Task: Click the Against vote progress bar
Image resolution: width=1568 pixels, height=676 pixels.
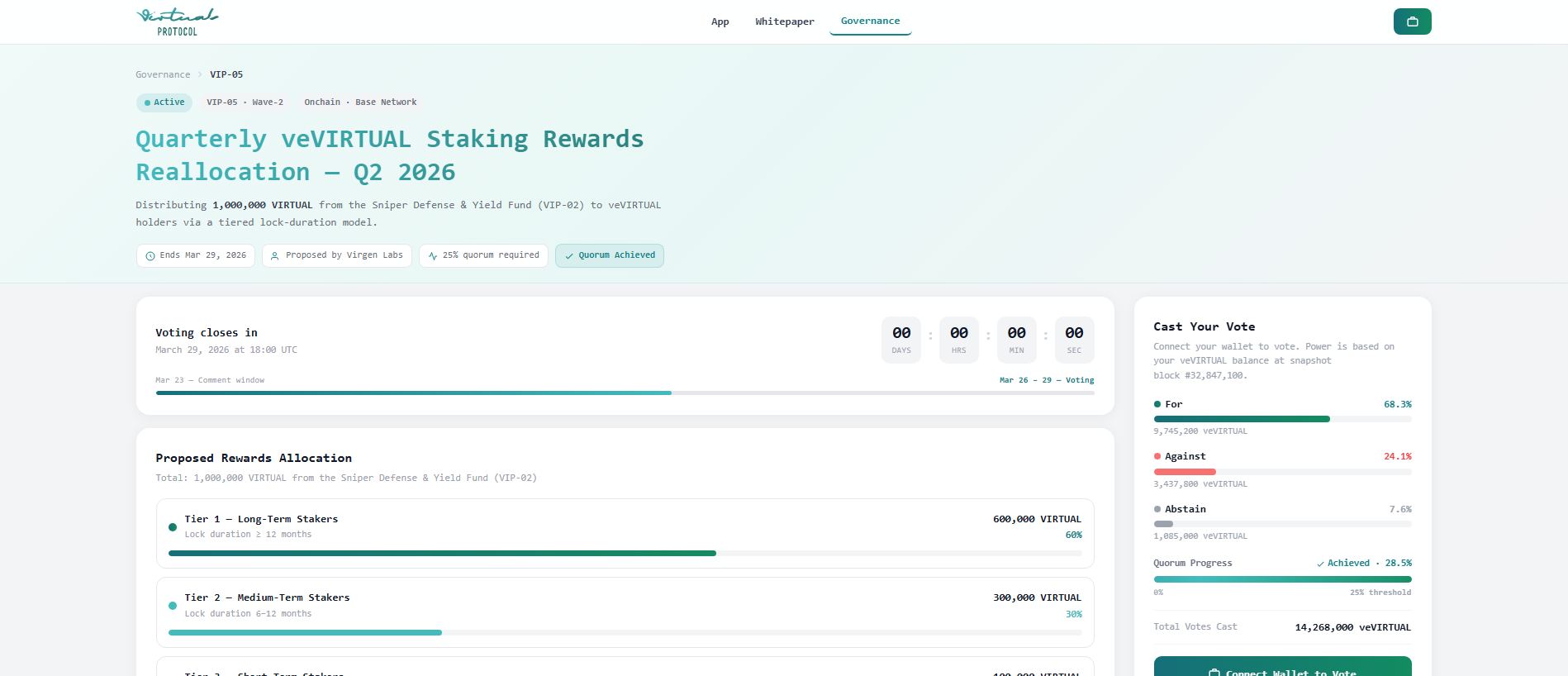Action: pyautogui.click(x=1282, y=472)
